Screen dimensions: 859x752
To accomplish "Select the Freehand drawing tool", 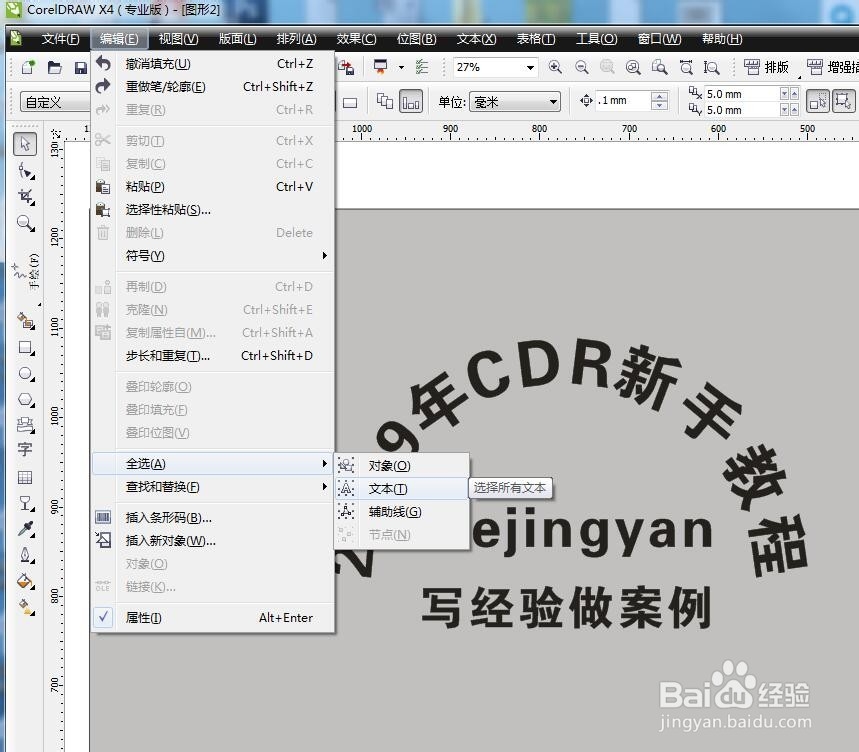I will (25, 271).
